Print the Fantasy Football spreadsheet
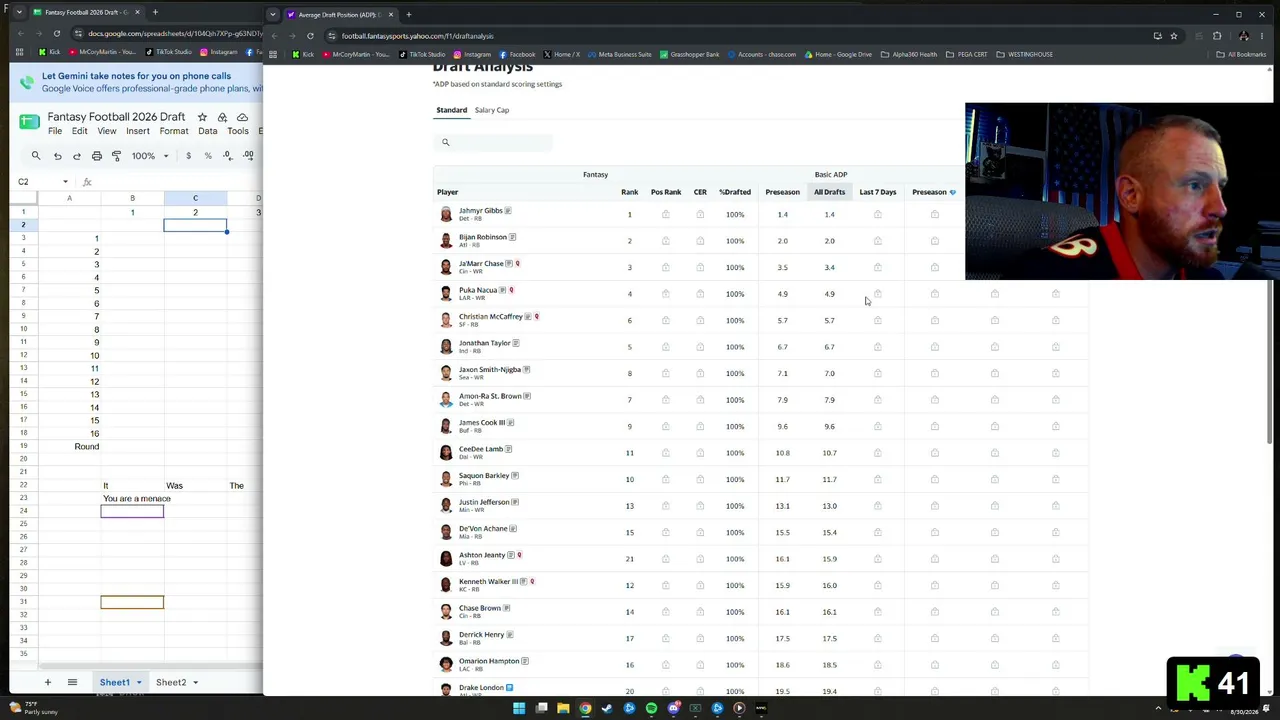The image size is (1280, 720). tap(96, 156)
